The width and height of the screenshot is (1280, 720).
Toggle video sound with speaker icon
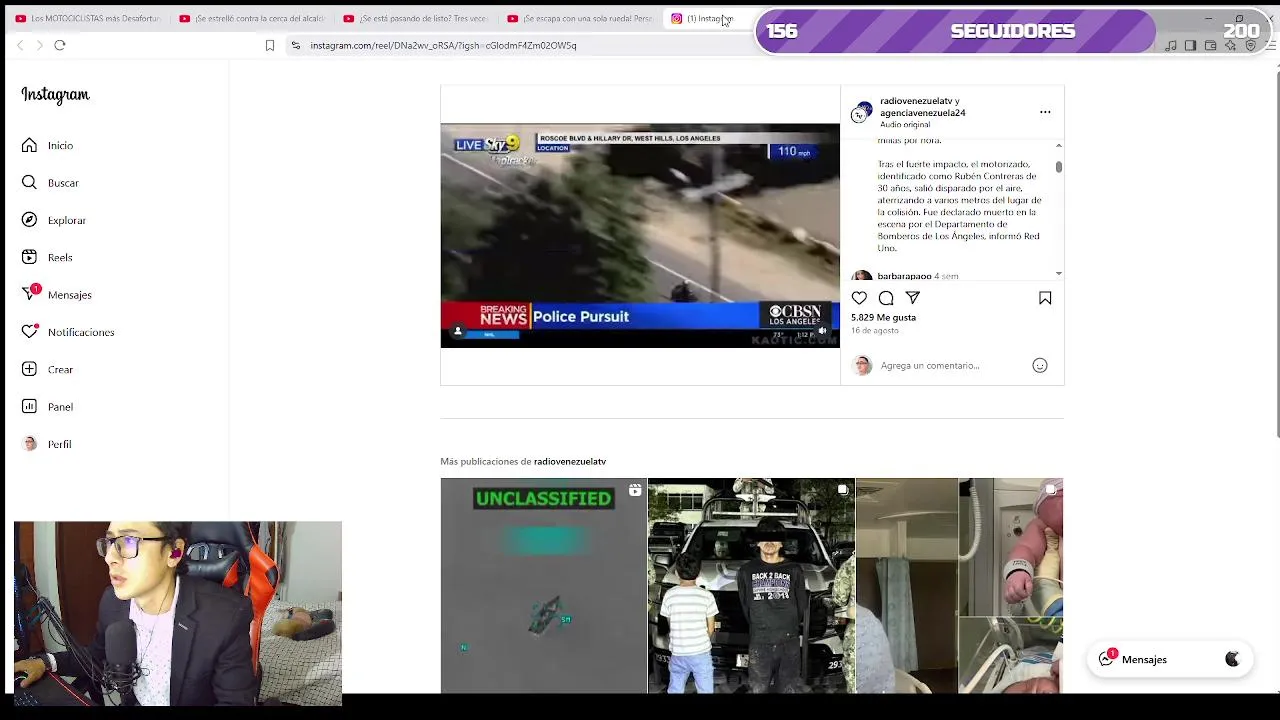[822, 331]
